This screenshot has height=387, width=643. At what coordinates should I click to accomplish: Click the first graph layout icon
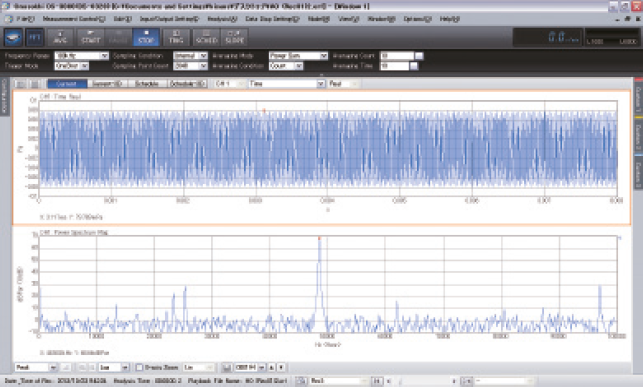[20, 84]
